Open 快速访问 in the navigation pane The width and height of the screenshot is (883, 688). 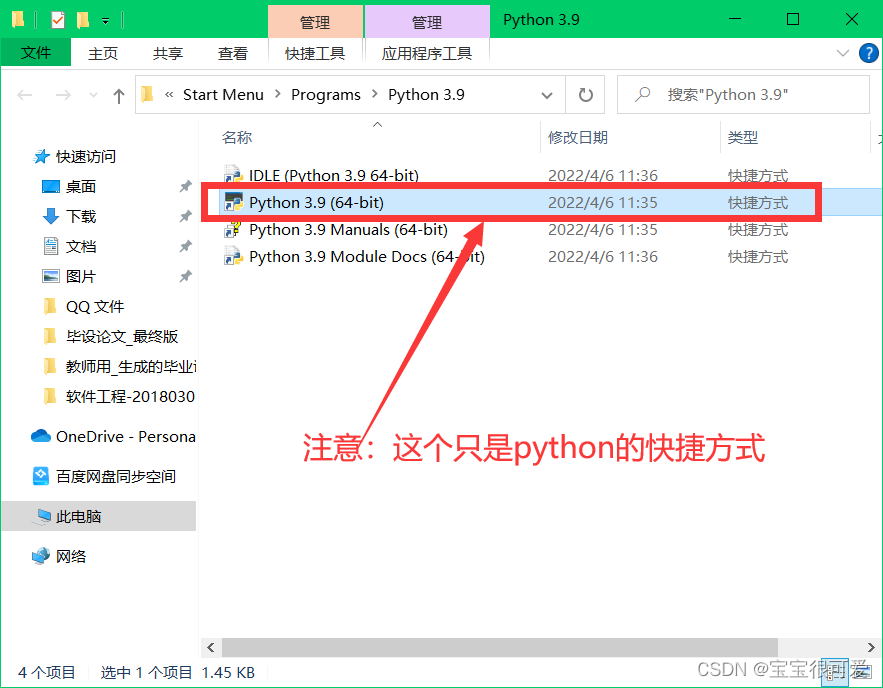[x=86, y=157]
